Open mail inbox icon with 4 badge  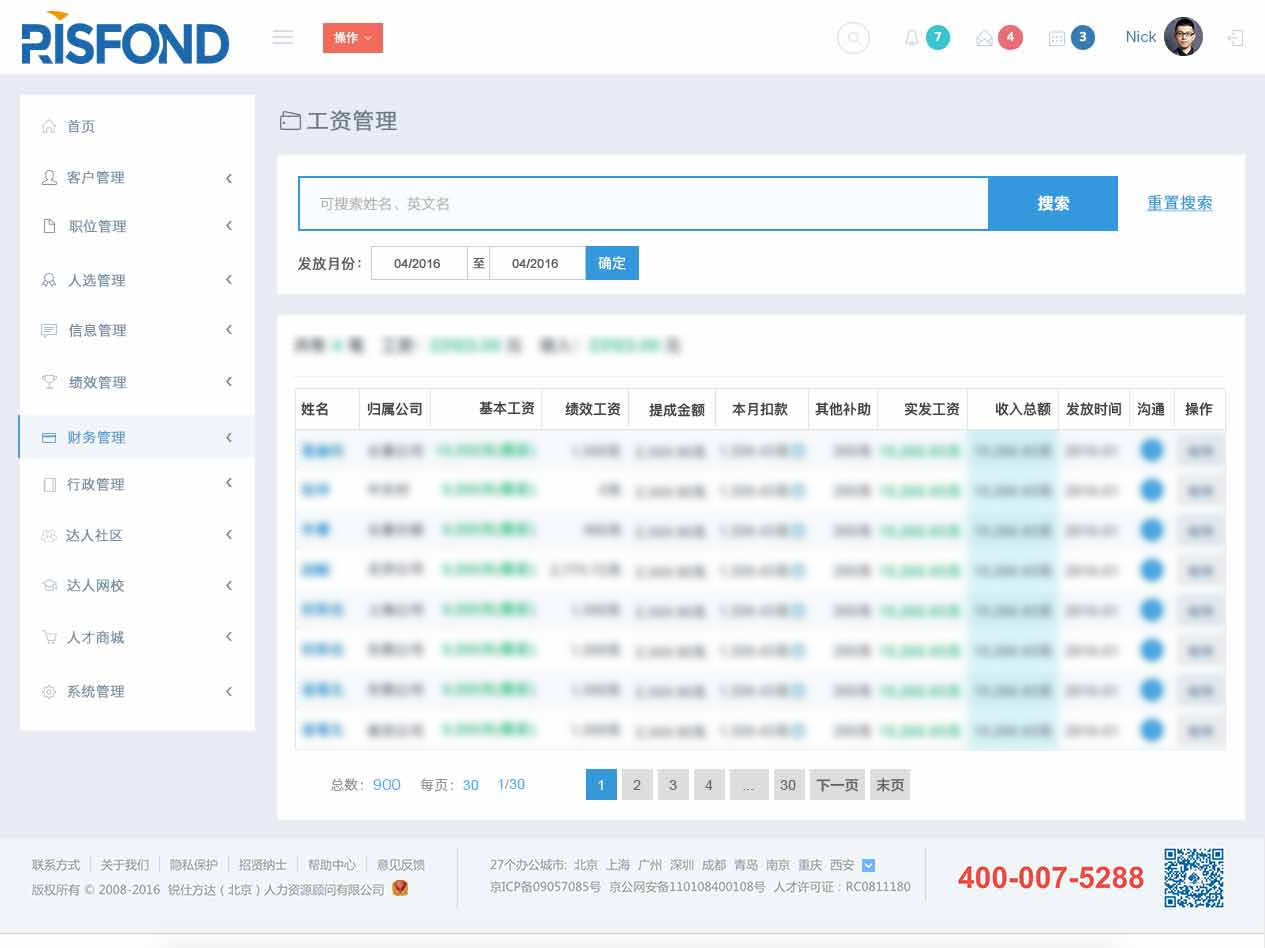984,38
